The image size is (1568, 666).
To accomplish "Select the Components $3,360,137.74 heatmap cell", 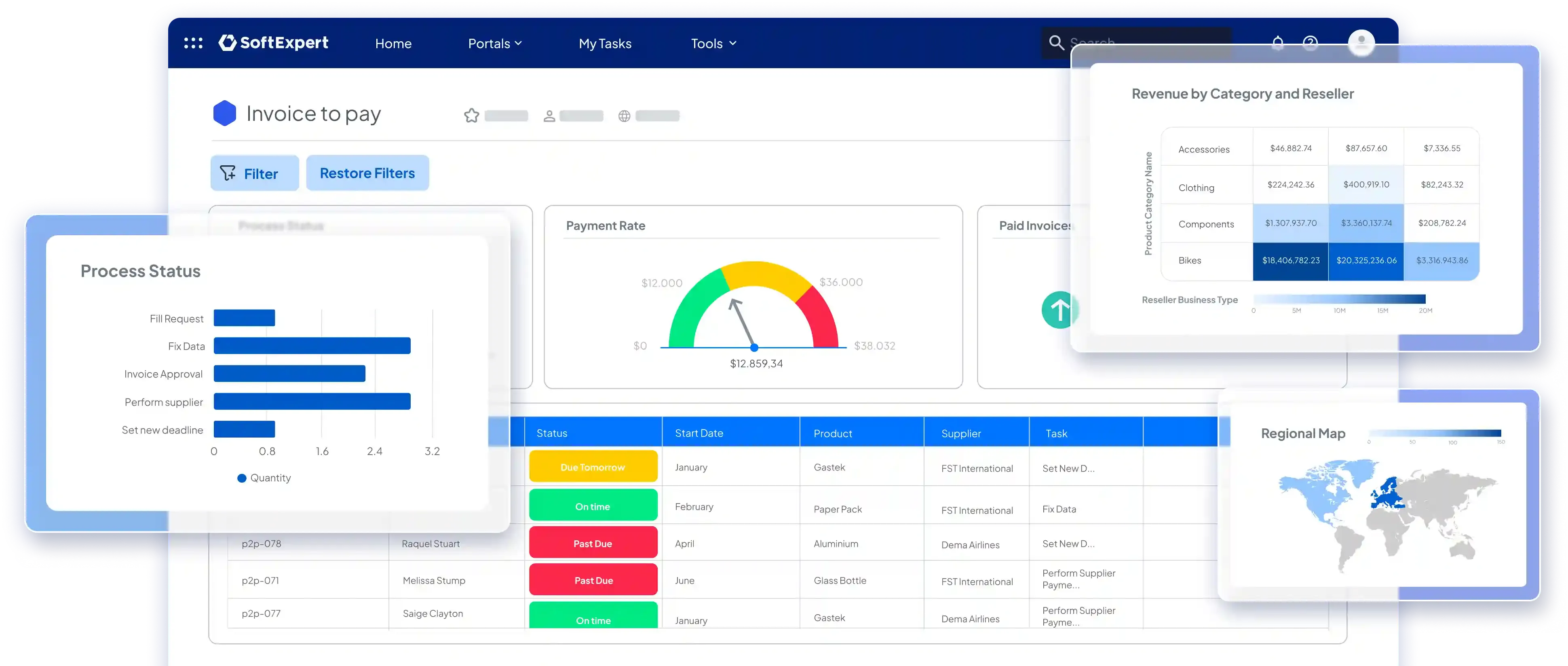I will click(x=1366, y=223).
